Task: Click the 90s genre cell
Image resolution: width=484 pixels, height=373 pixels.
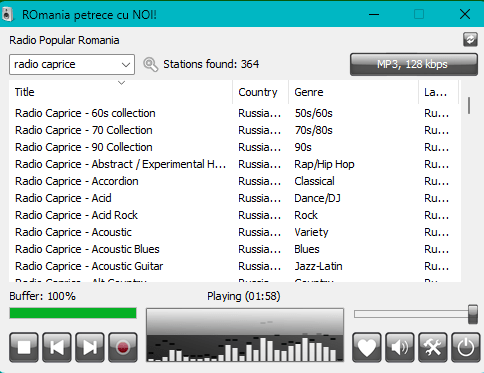Action: pos(303,147)
